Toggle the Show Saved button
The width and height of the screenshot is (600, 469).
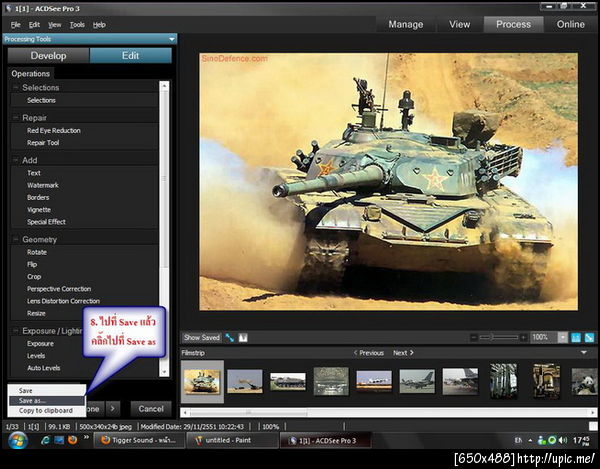coord(202,337)
